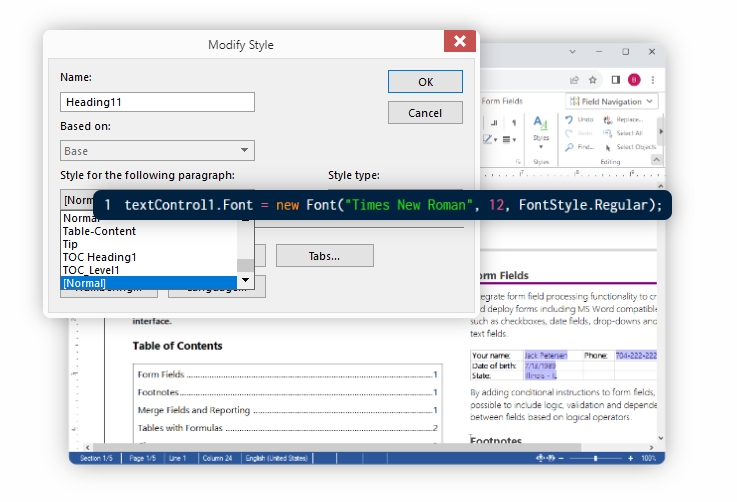
Task: Click 'Merge Fields and Reporting' TOC entry
Action: (194, 410)
